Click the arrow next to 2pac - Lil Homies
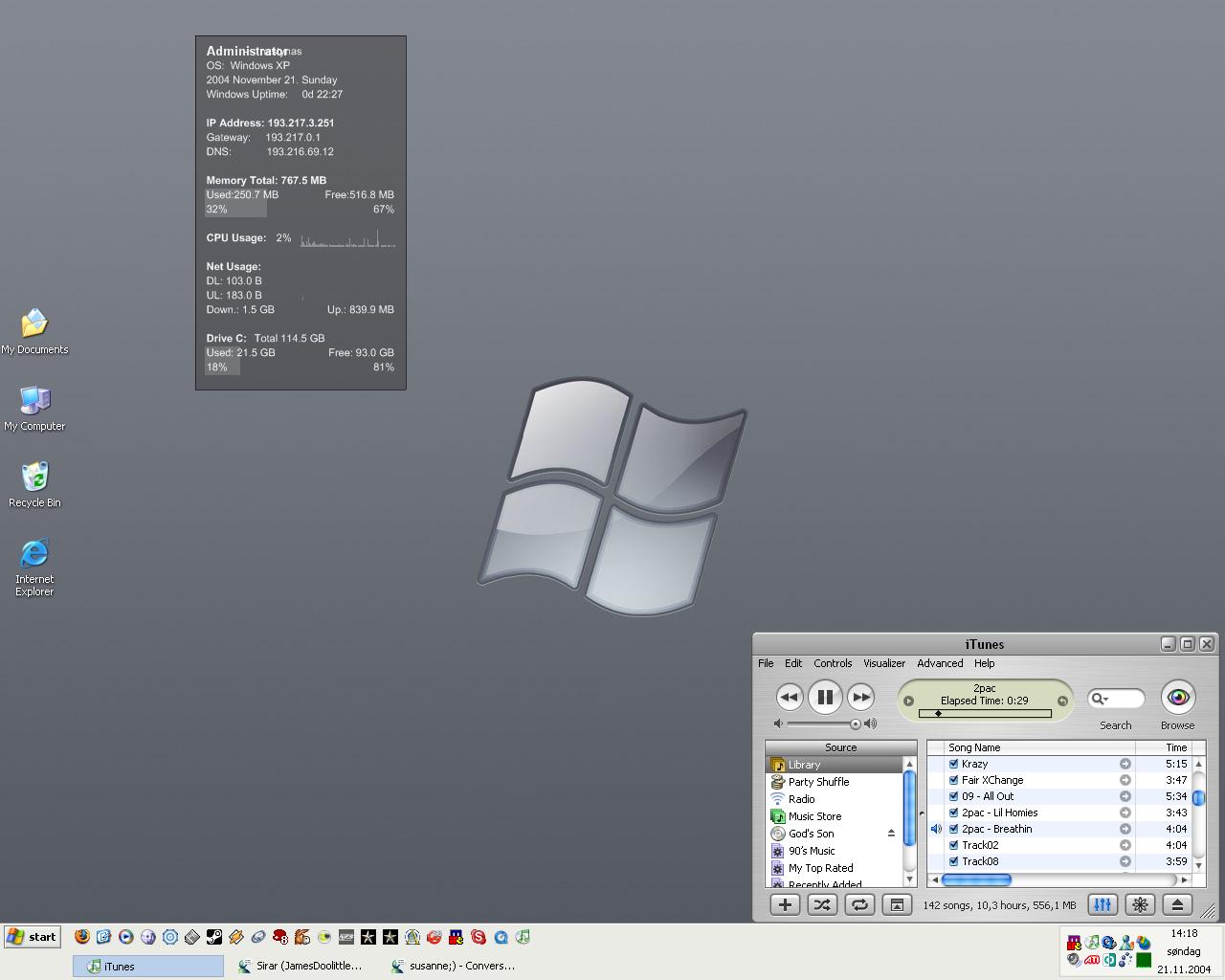 coord(1125,813)
